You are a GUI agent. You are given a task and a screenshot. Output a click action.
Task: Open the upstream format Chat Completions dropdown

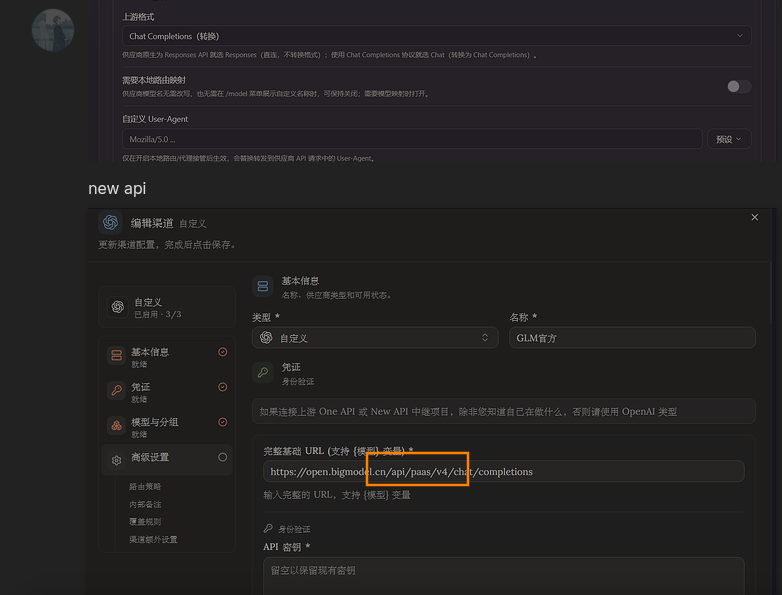click(436, 36)
